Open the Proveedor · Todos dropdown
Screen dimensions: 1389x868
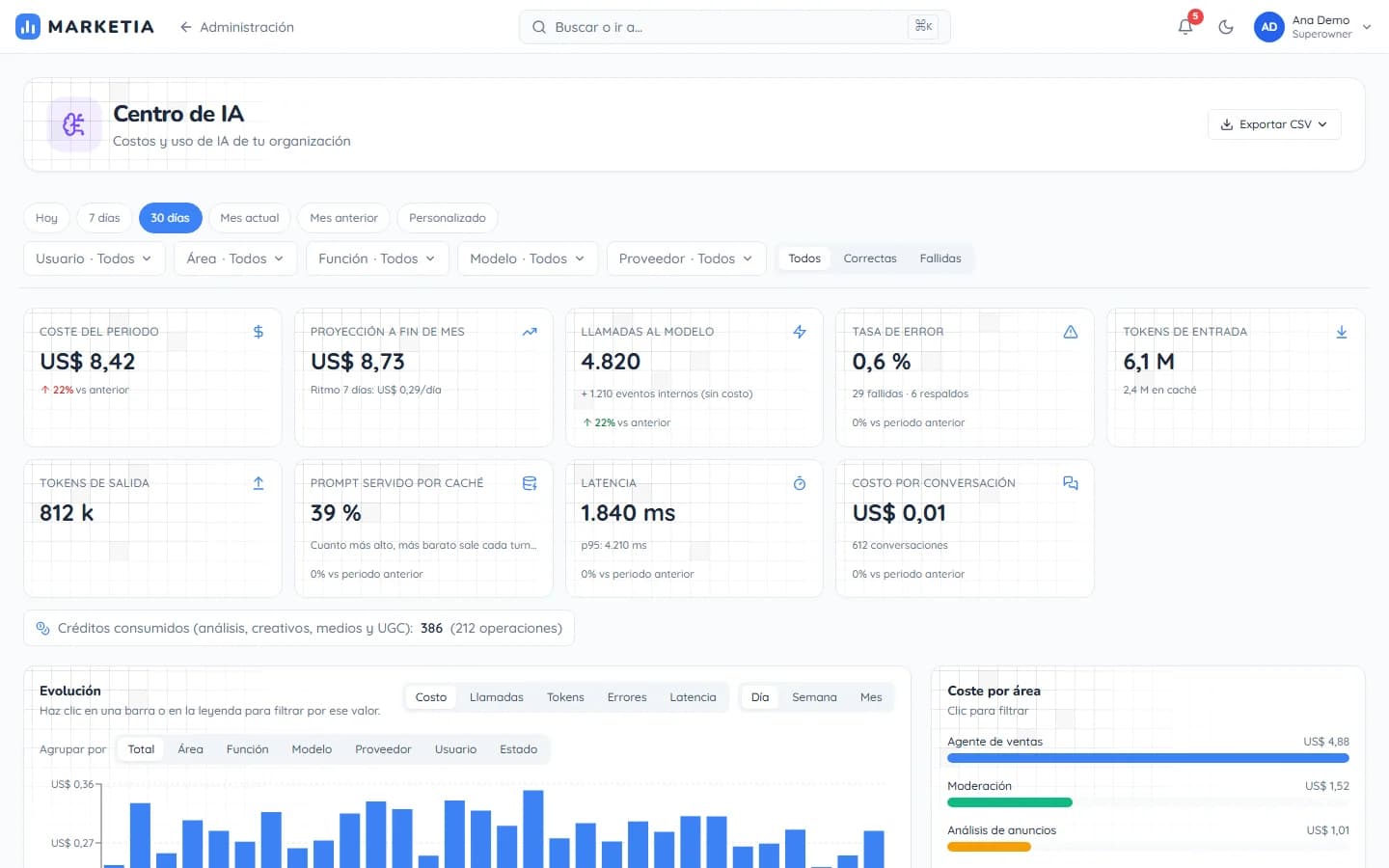pos(686,258)
